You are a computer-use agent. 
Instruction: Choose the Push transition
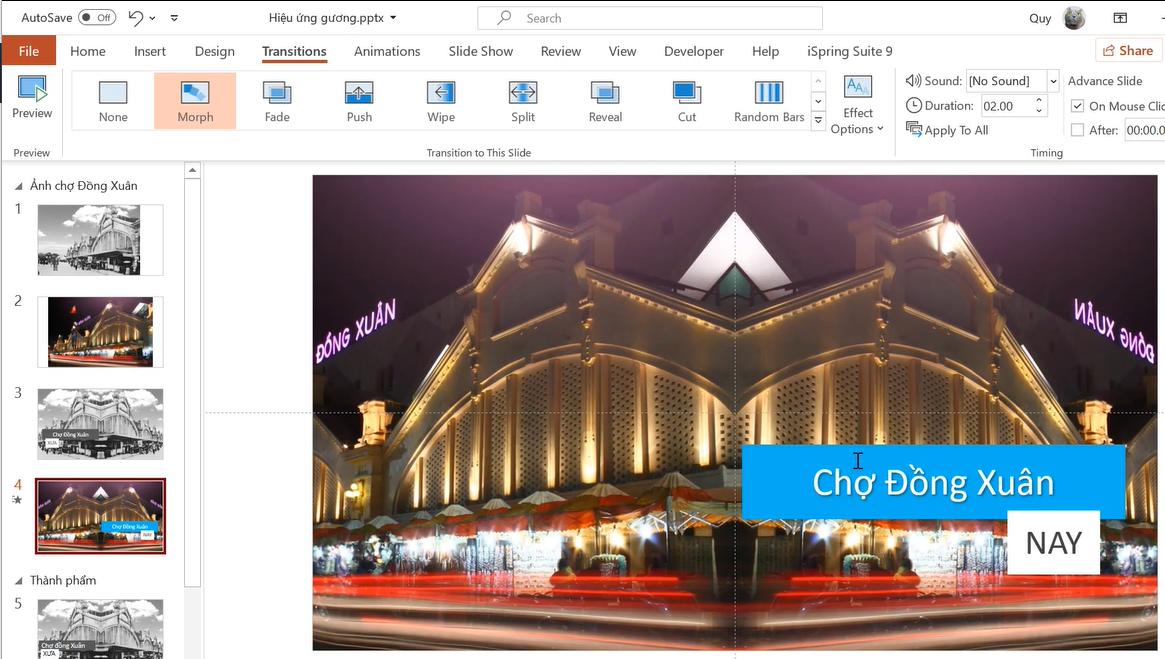358,100
